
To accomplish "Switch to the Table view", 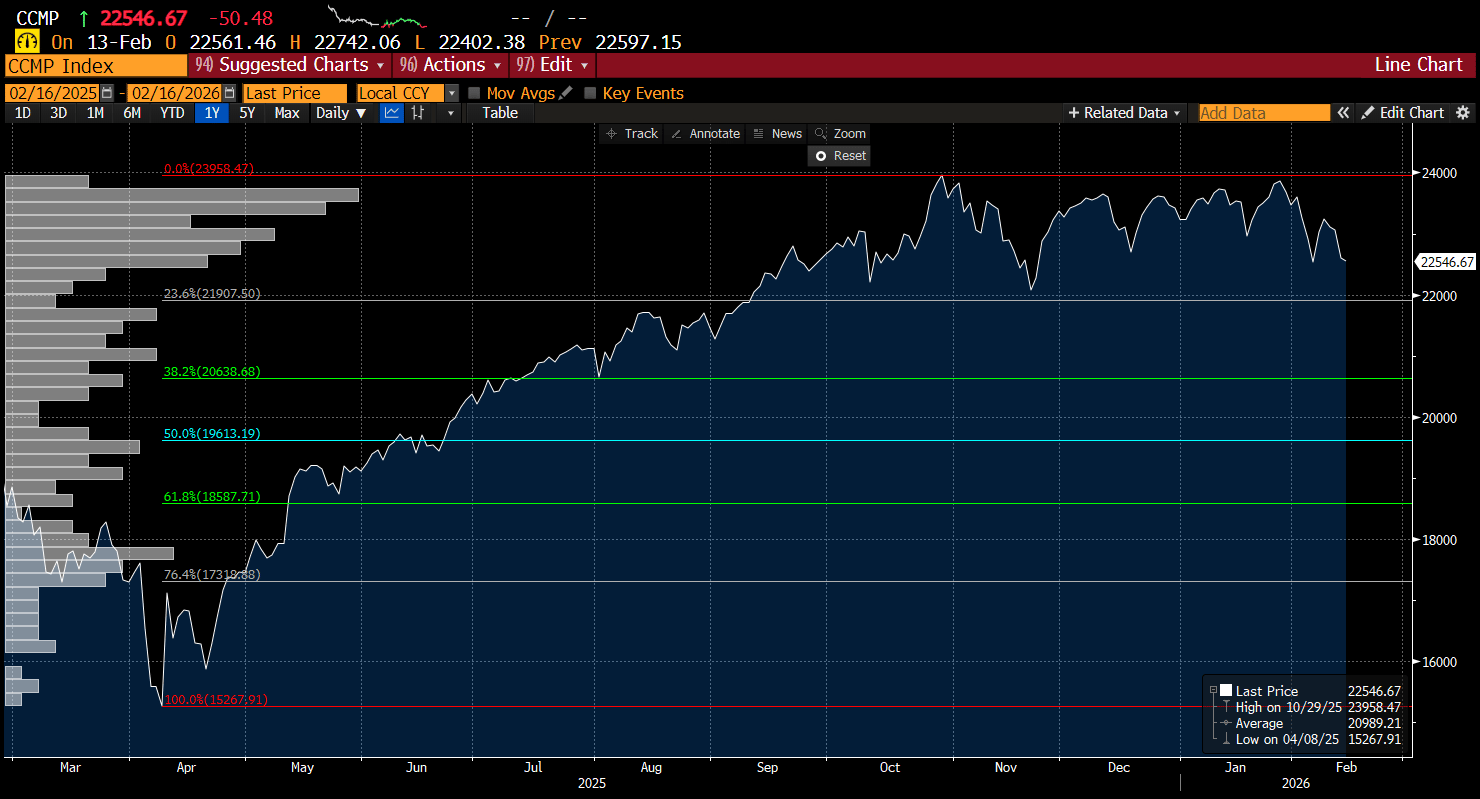I will (500, 113).
